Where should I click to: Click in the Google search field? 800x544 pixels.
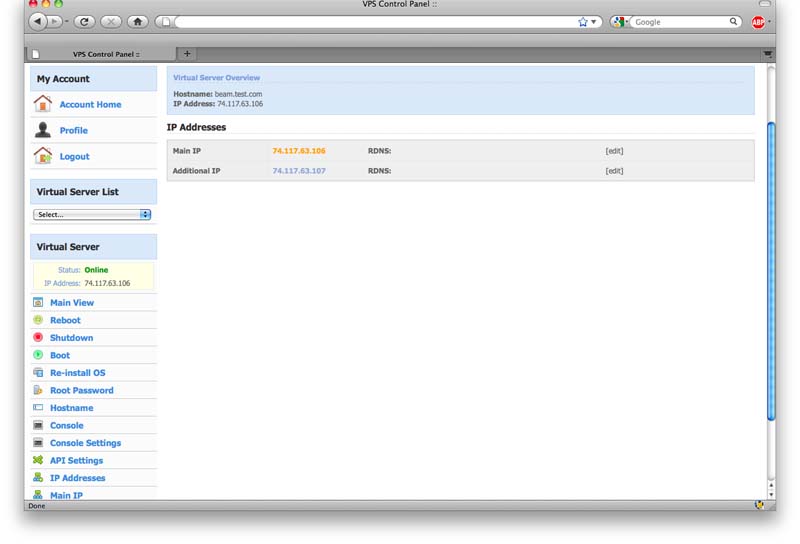point(680,21)
